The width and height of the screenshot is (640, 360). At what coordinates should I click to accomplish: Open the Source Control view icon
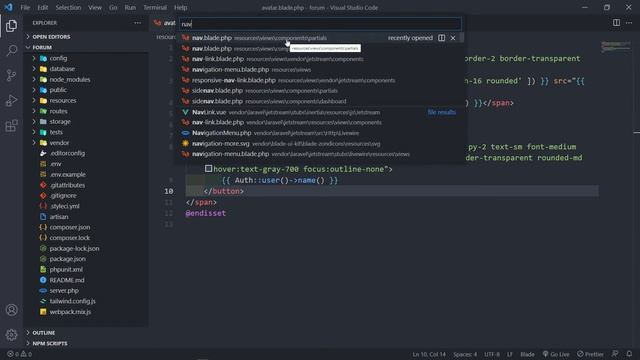tap(11, 76)
